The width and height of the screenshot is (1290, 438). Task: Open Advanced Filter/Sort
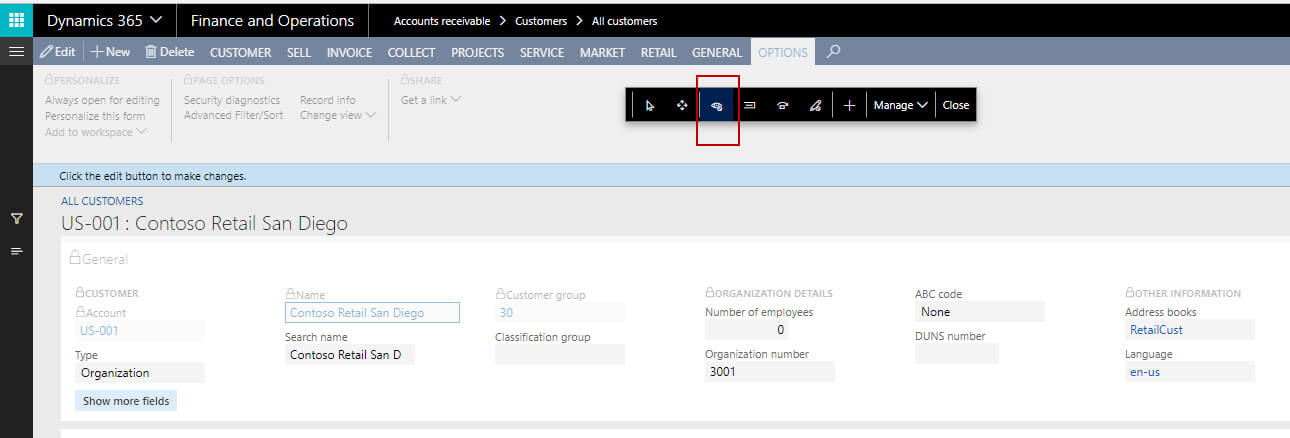coord(233,115)
